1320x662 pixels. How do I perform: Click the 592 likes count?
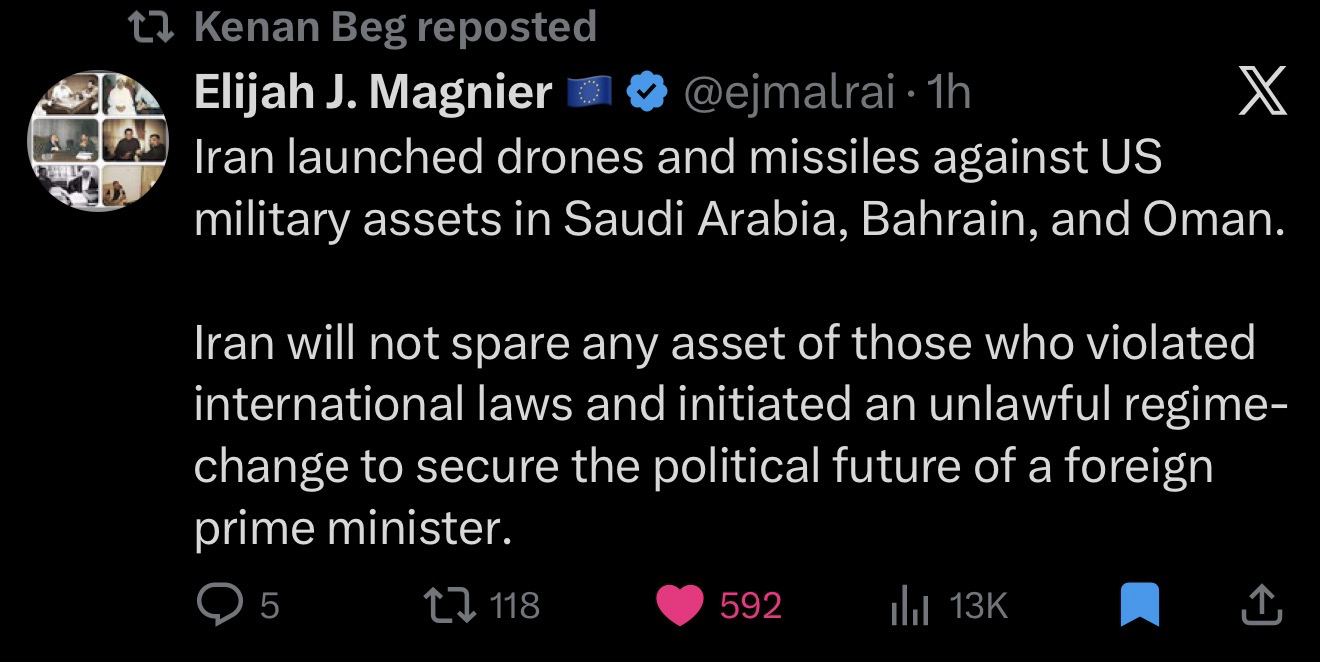coord(750,606)
